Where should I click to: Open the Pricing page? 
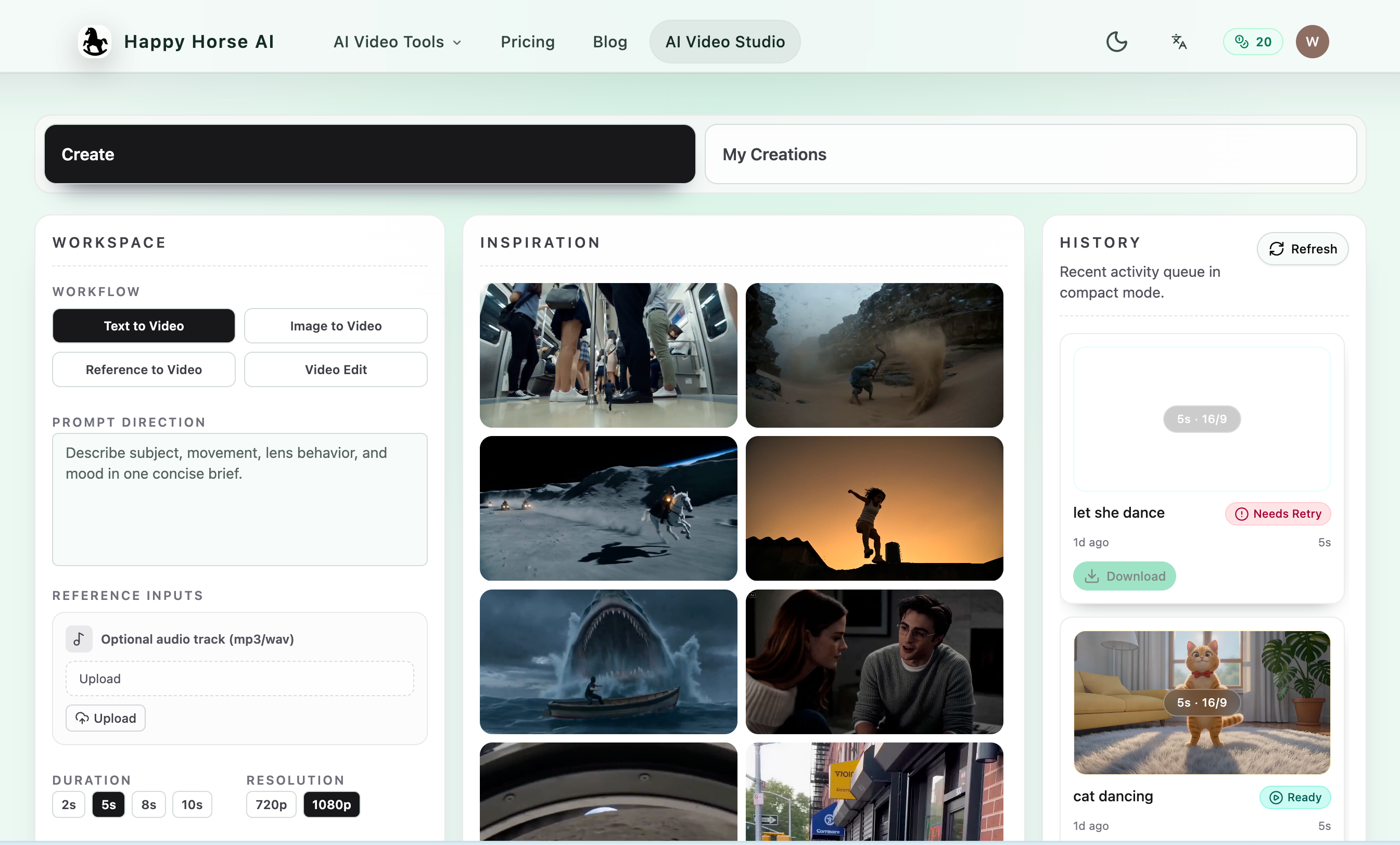click(x=528, y=42)
